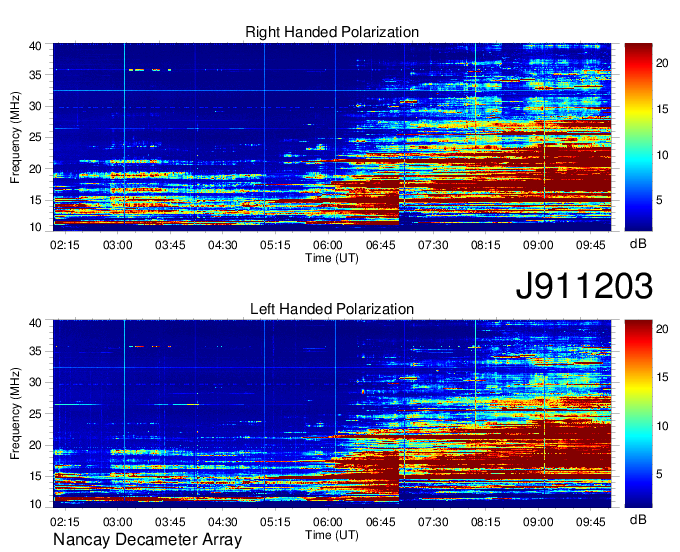Image resolution: width=680 pixels, height=552 pixels.
Task: Click the right-handed polarization spectrogram
Action: (x=332, y=137)
